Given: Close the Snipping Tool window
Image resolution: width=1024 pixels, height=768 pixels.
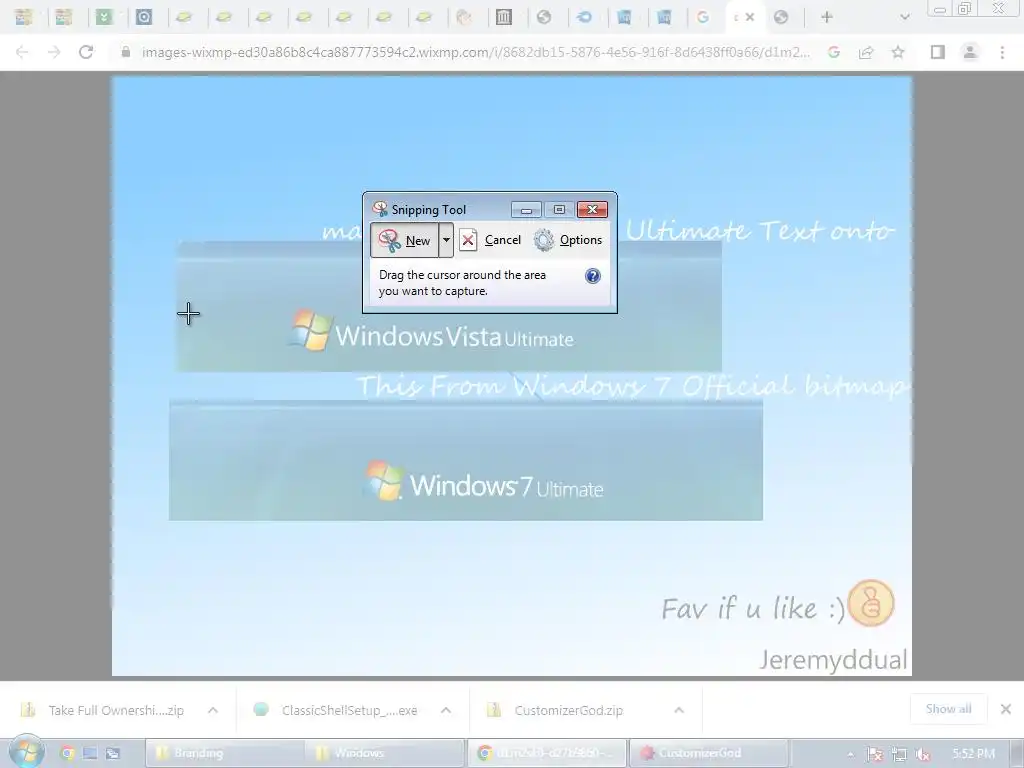Looking at the screenshot, I should (x=592, y=210).
